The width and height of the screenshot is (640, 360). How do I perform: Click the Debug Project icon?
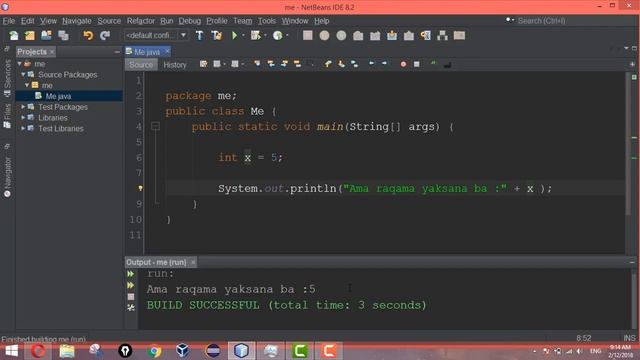click(256, 36)
